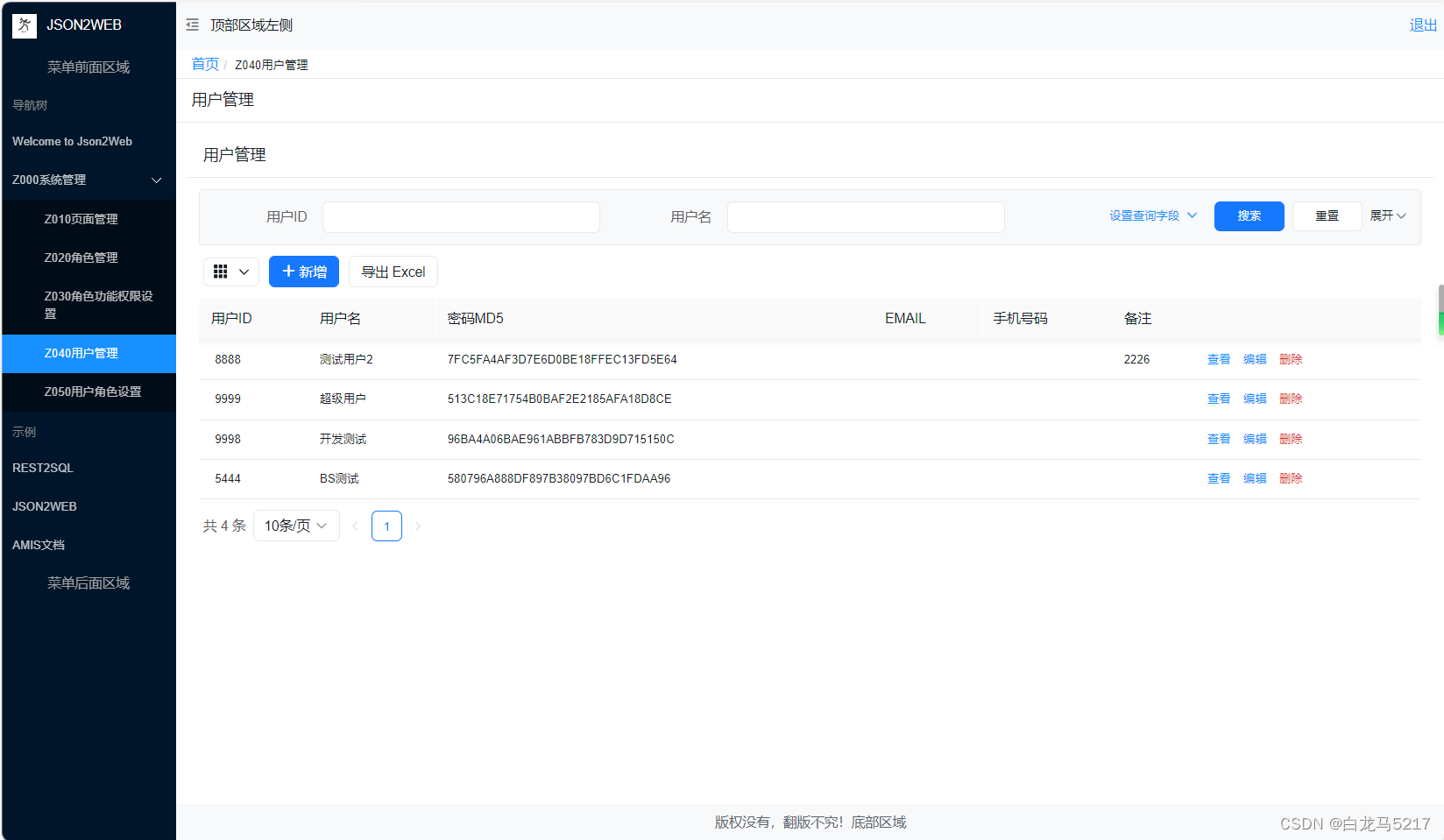The height and width of the screenshot is (840, 1444).
Task: Edit user 8888 row
Action: 1255,359
